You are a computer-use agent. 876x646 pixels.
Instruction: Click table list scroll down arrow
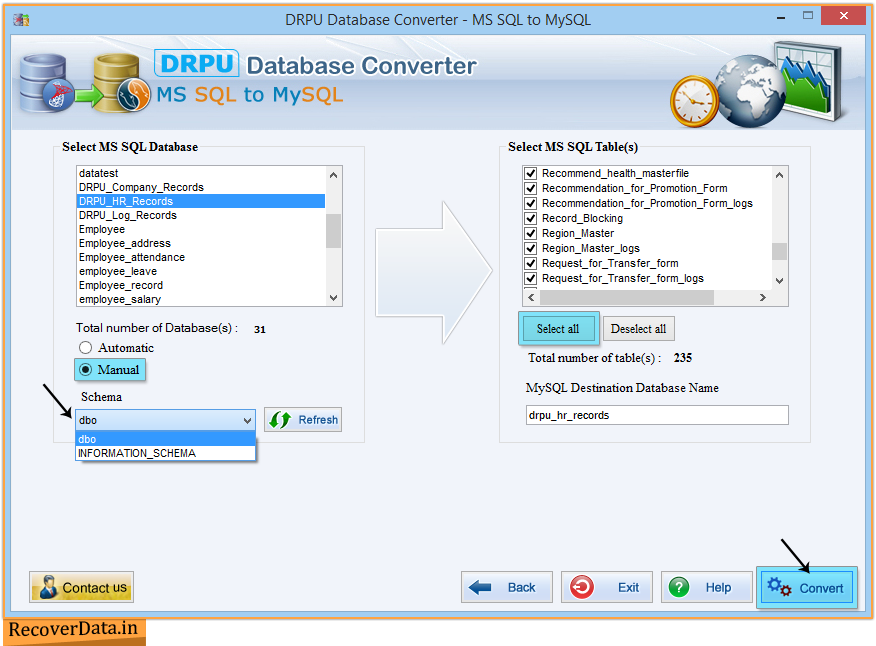pos(779,281)
